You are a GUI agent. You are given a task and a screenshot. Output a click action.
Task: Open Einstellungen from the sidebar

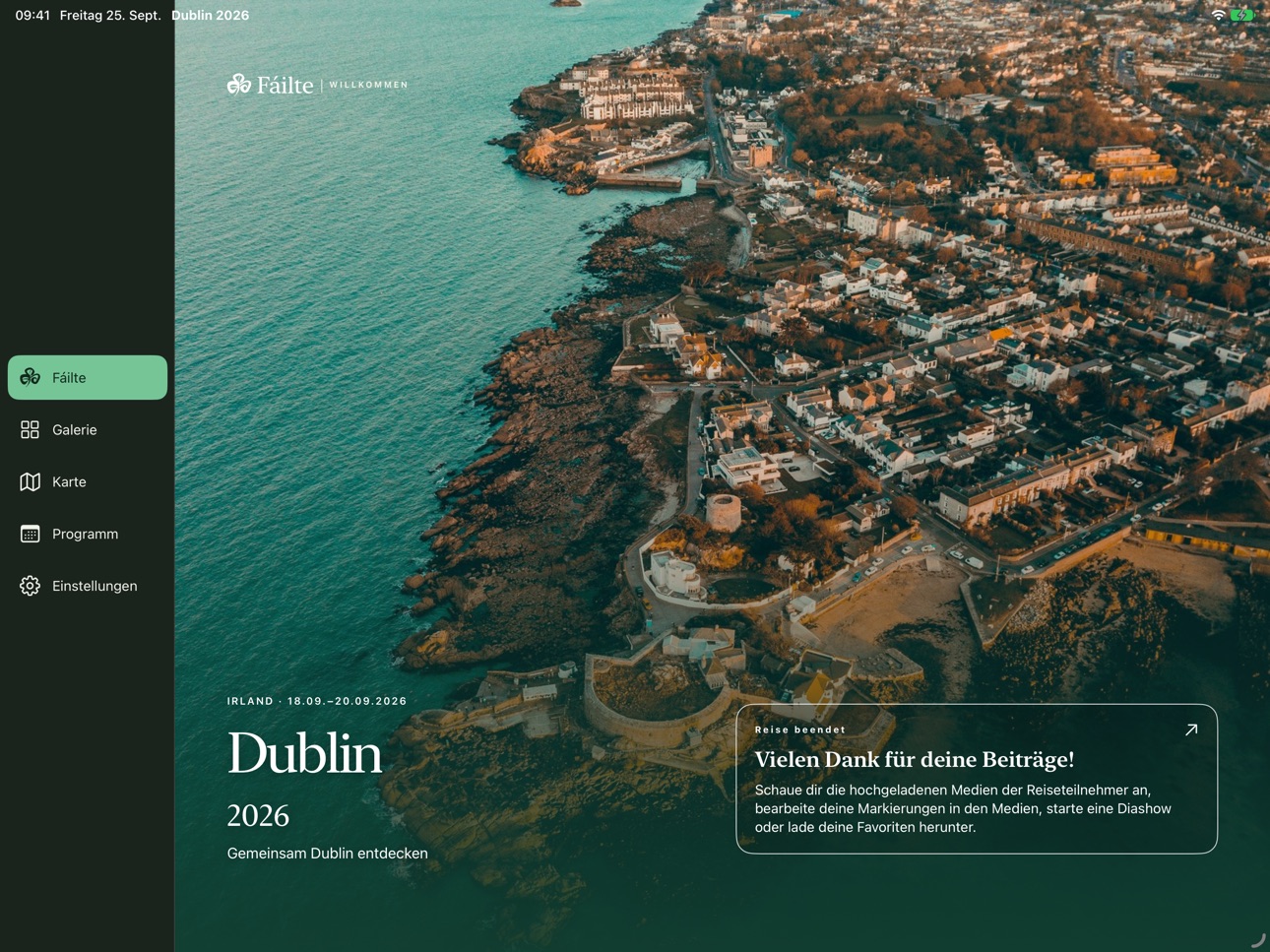[x=88, y=586]
